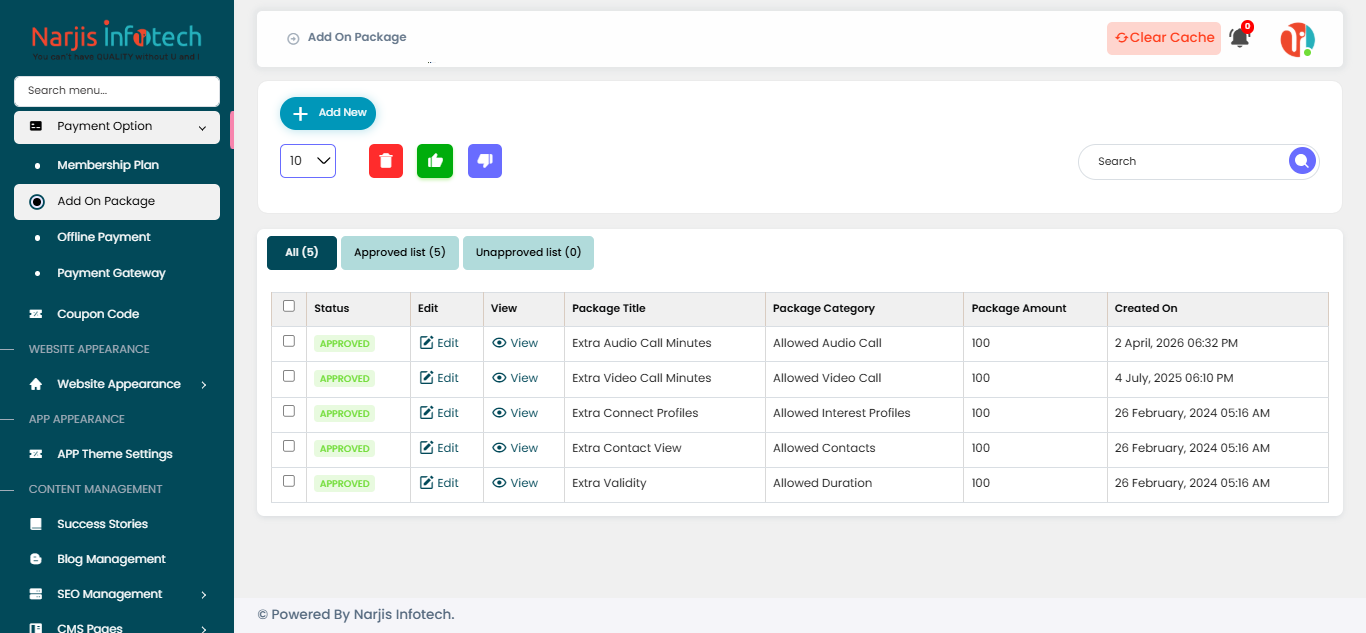
Task: Click edit icon for Extra Video Call Minutes
Action: click(426, 378)
